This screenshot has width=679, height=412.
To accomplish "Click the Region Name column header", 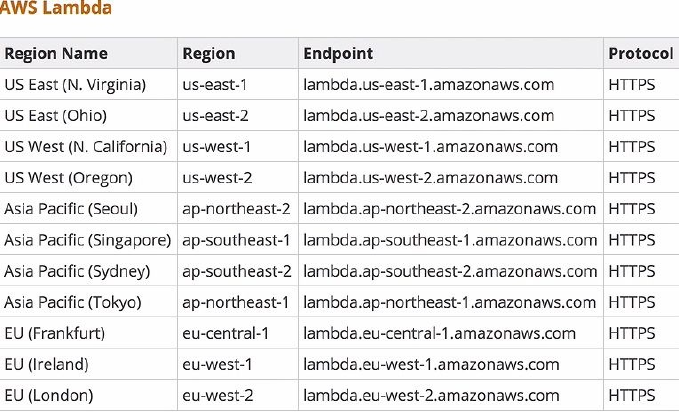I will pos(56,54).
